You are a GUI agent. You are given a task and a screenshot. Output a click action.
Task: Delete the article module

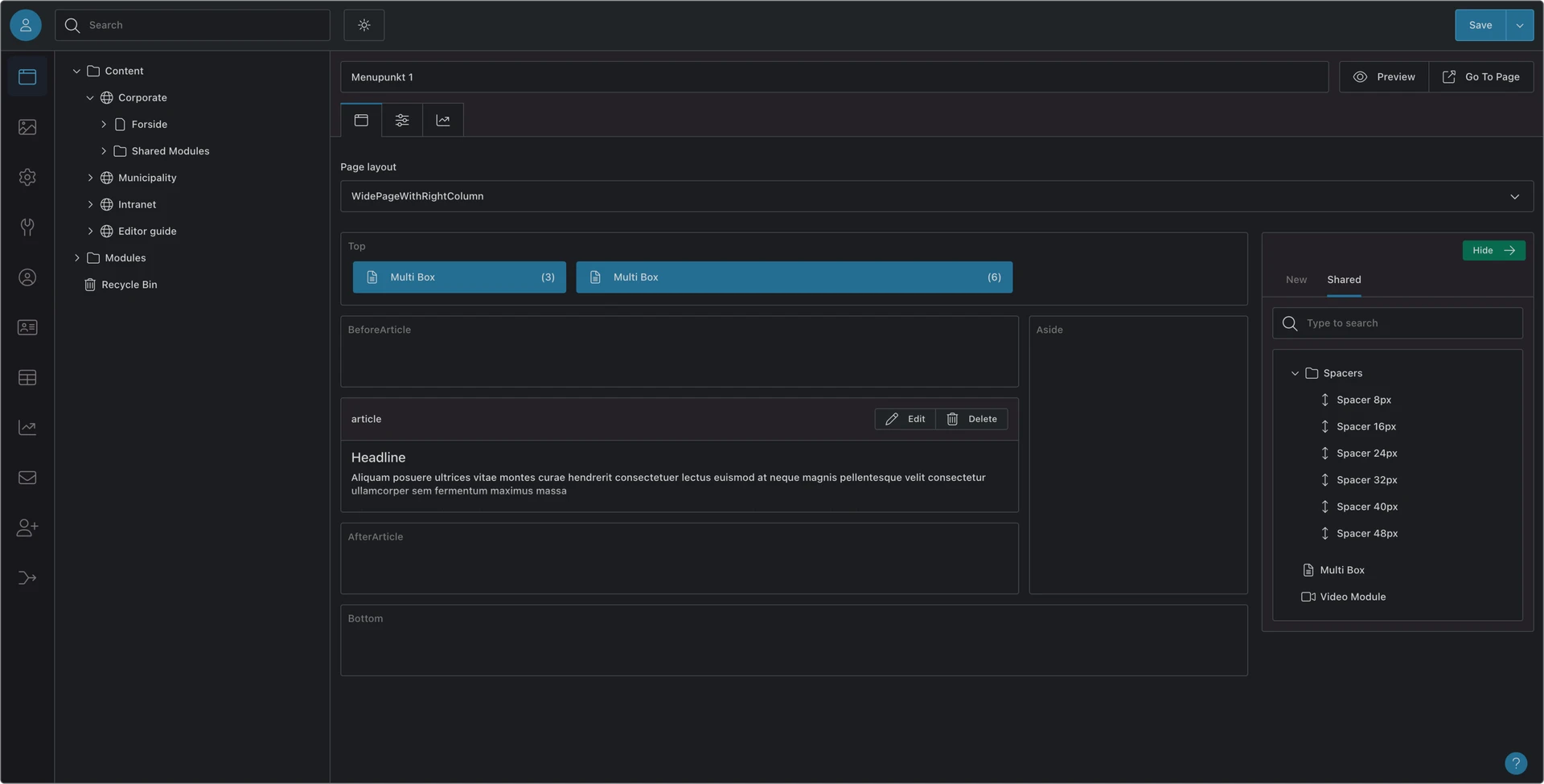coord(971,419)
